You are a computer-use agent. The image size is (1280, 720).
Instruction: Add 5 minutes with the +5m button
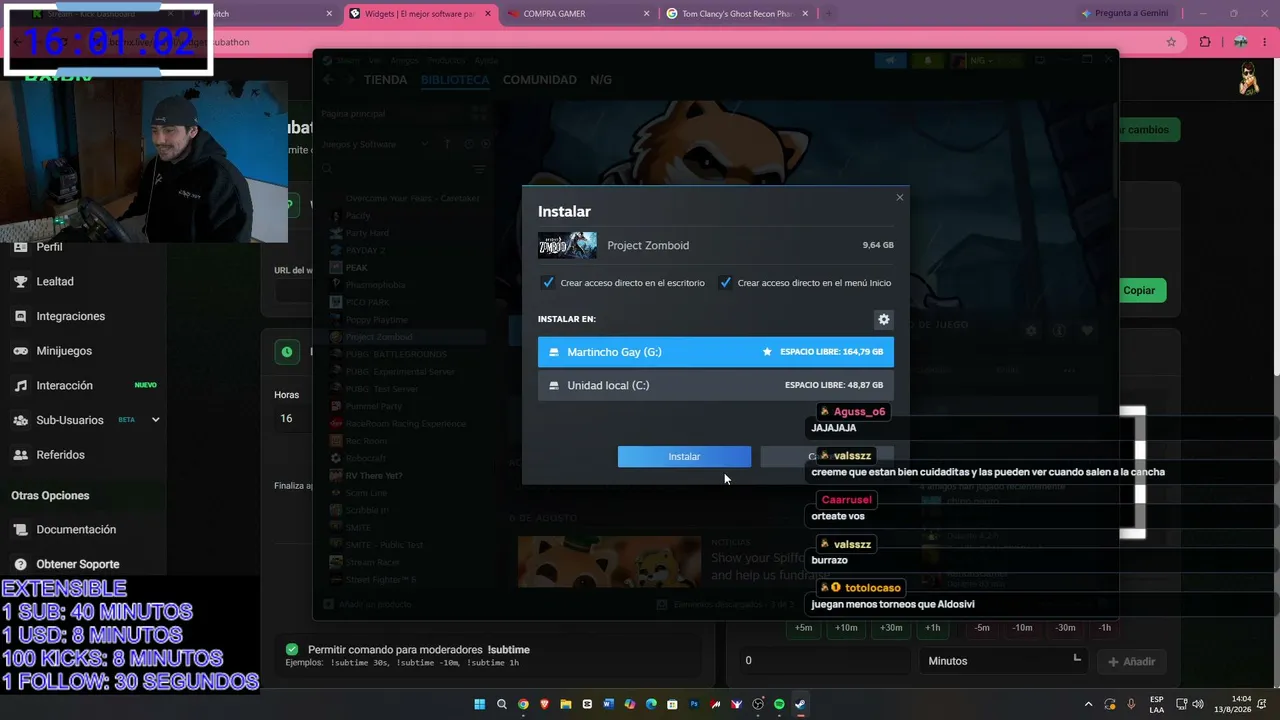click(804, 628)
